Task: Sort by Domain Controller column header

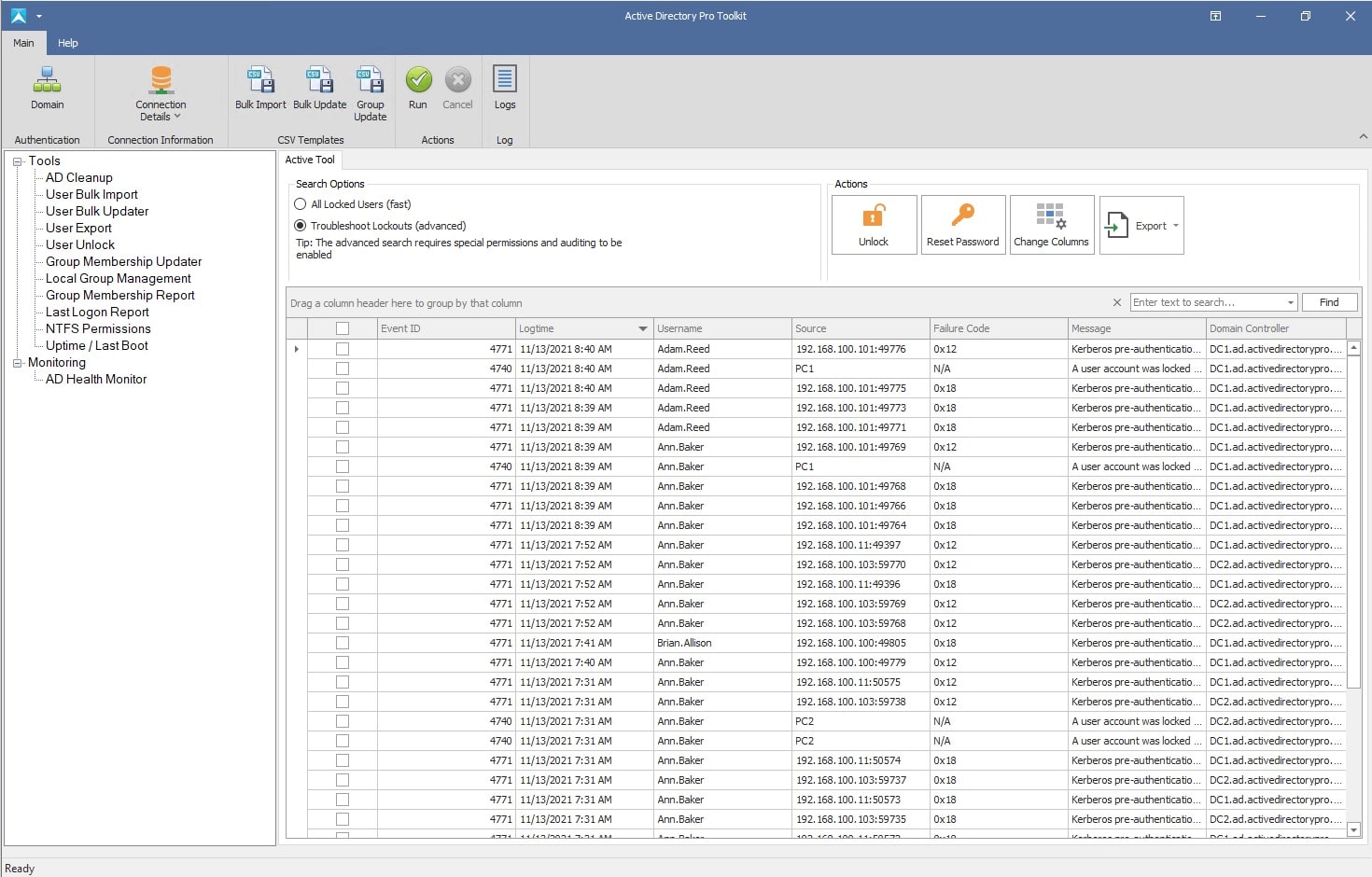Action: click(x=1276, y=328)
